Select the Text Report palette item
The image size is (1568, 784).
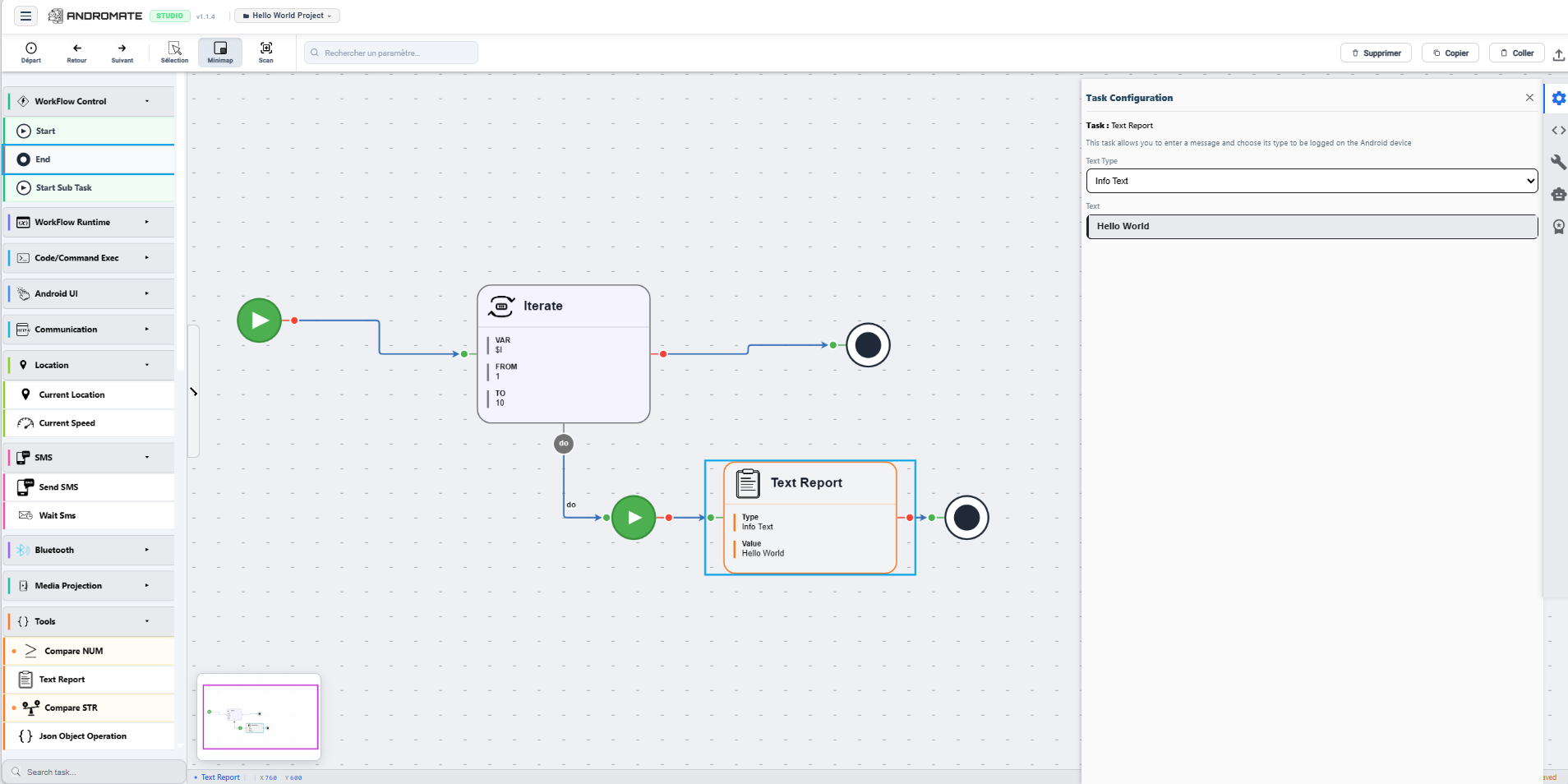(89, 680)
